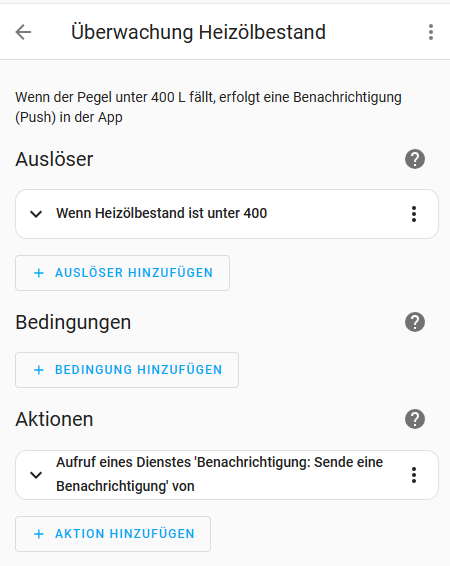
Task: Open three-dot menu of Heizölbestand trigger
Action: pyautogui.click(x=414, y=214)
